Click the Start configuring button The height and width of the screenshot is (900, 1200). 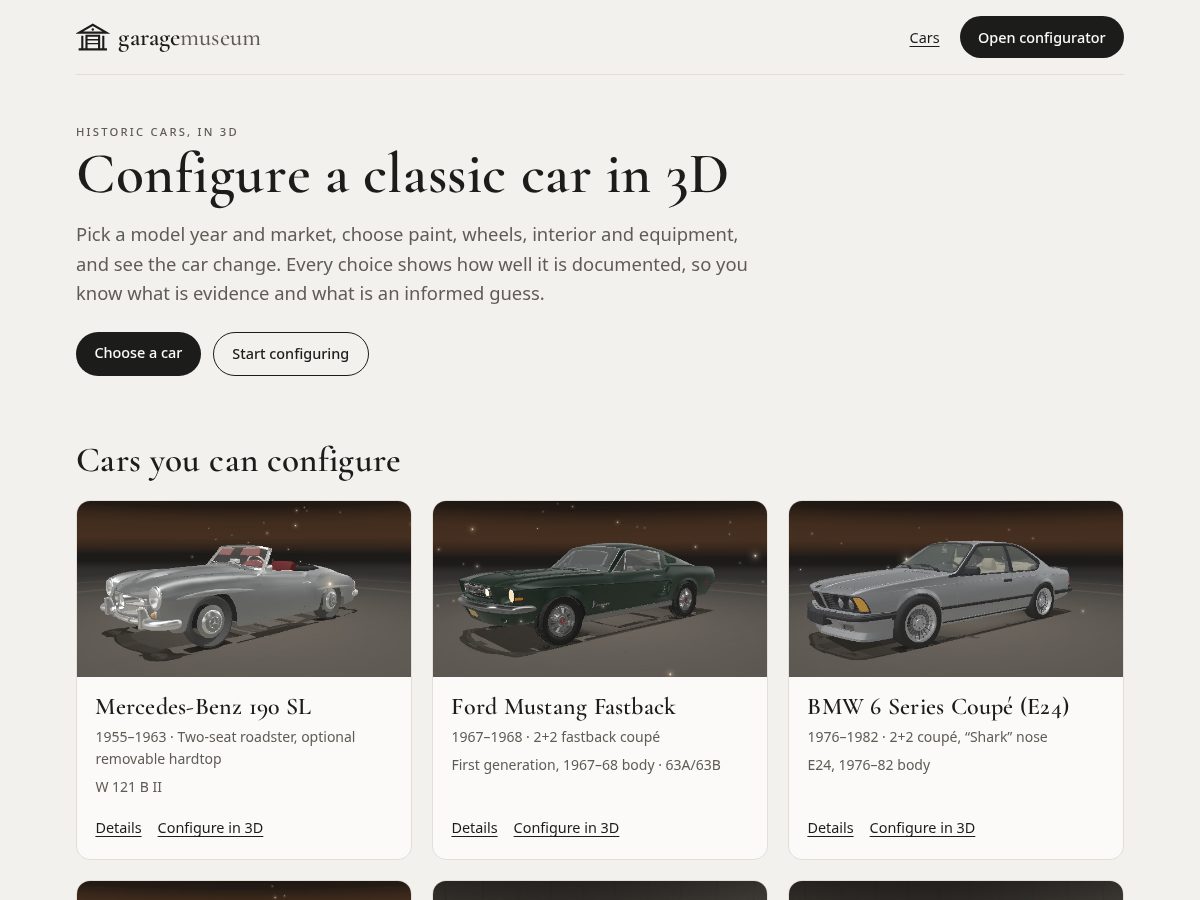[x=290, y=353]
